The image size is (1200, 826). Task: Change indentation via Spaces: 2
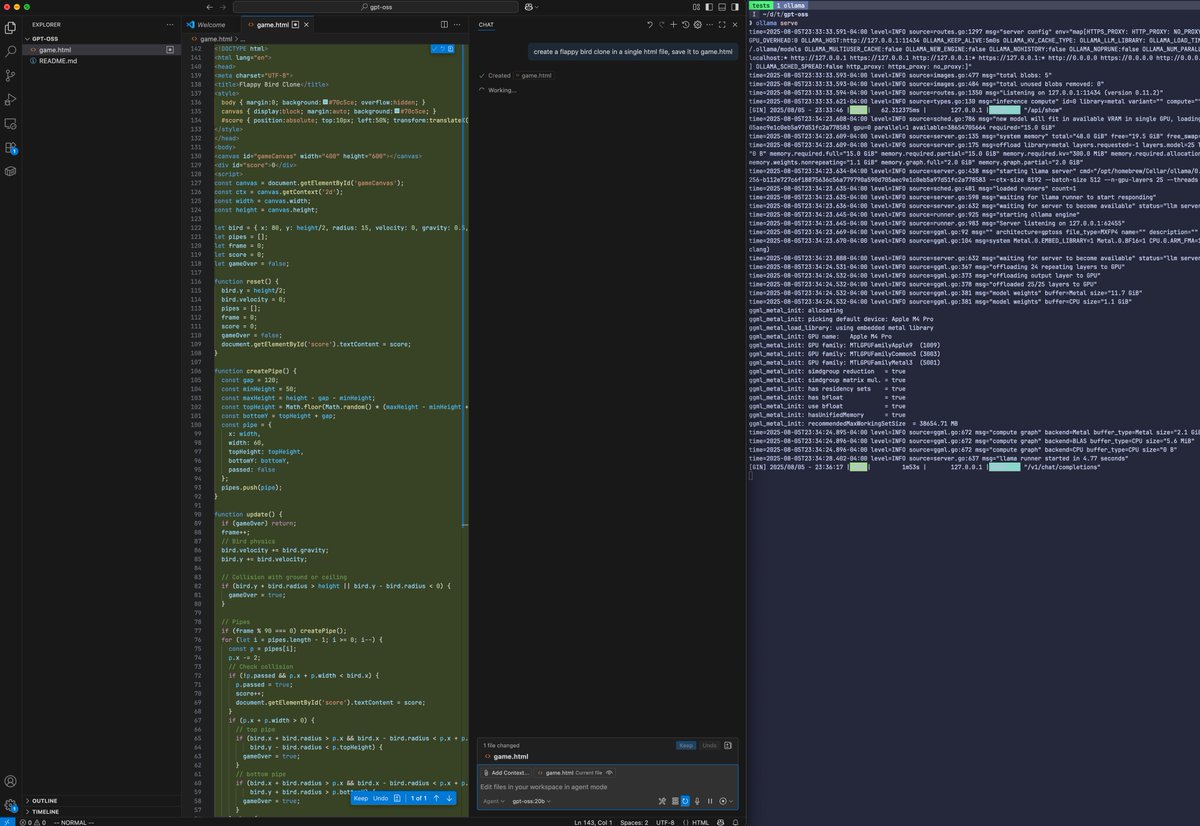[x=634, y=822]
